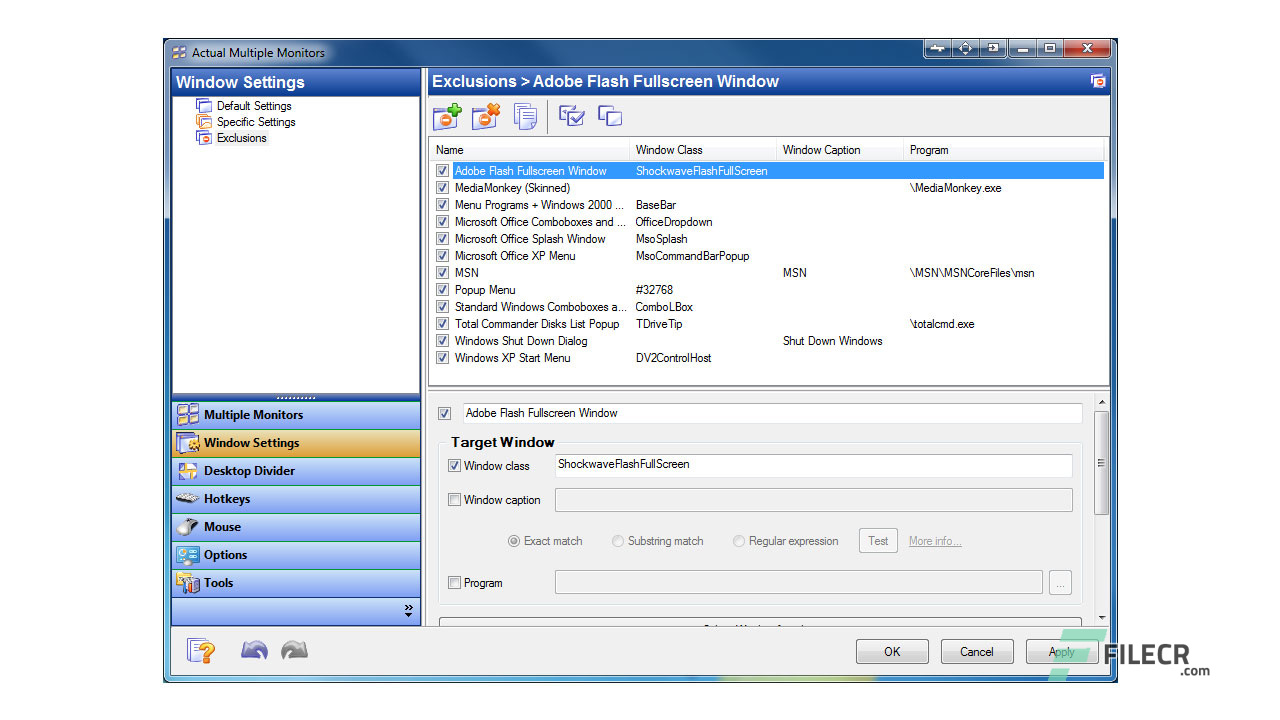Click the exclusion name text field
1280x720 pixels.
[772, 413]
